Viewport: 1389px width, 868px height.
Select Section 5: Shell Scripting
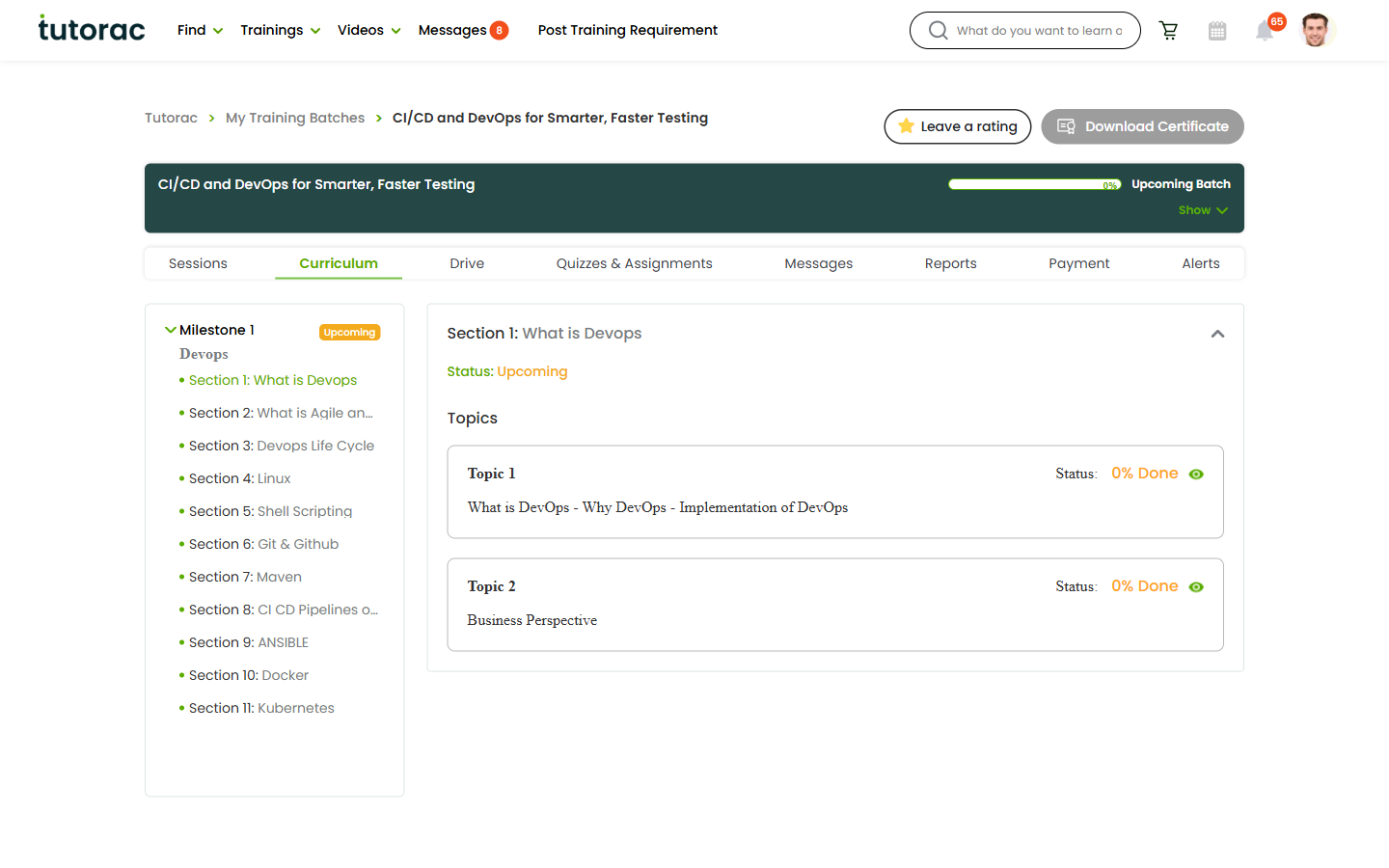(270, 511)
